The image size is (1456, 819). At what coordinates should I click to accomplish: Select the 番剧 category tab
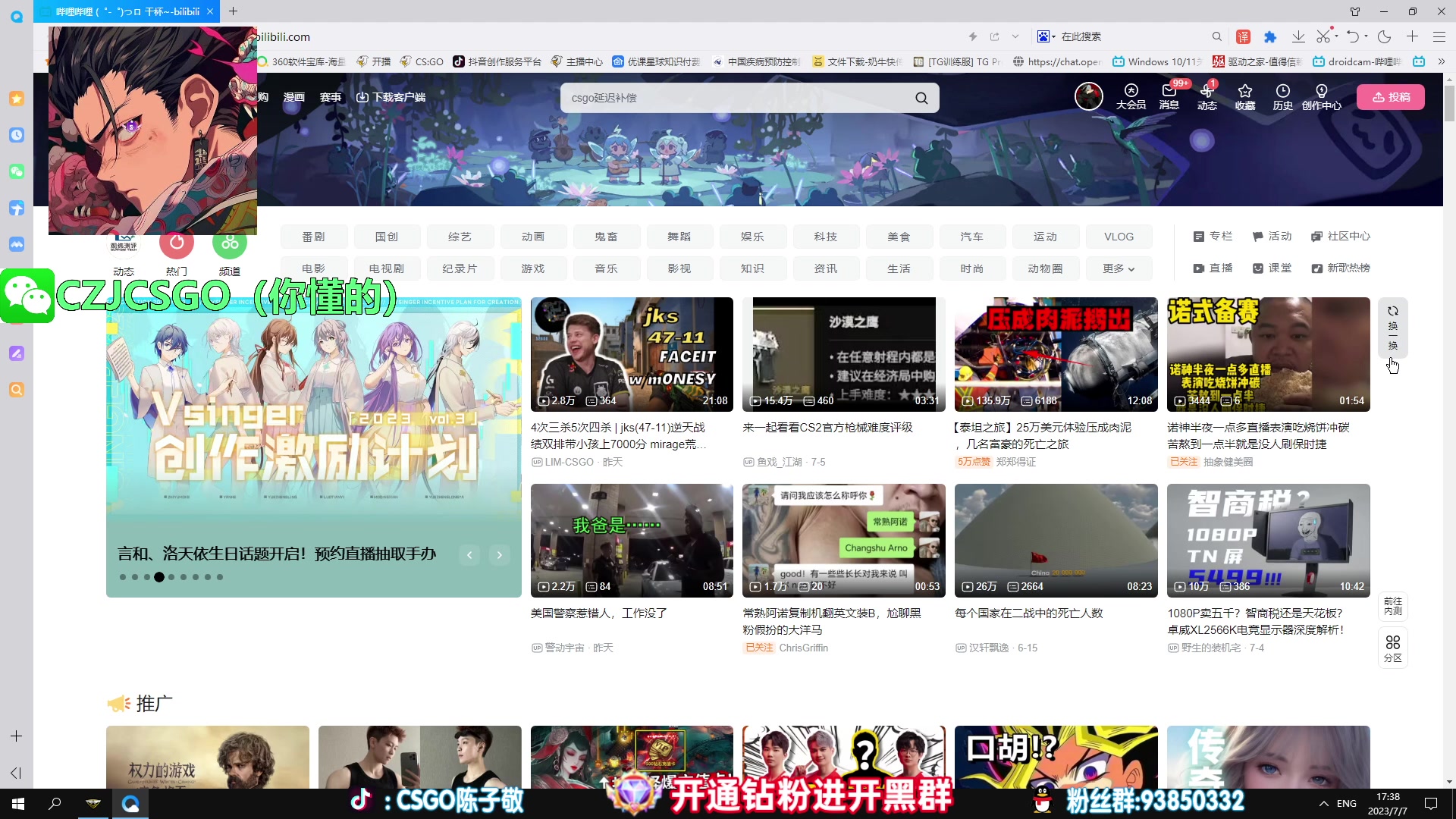point(313,237)
